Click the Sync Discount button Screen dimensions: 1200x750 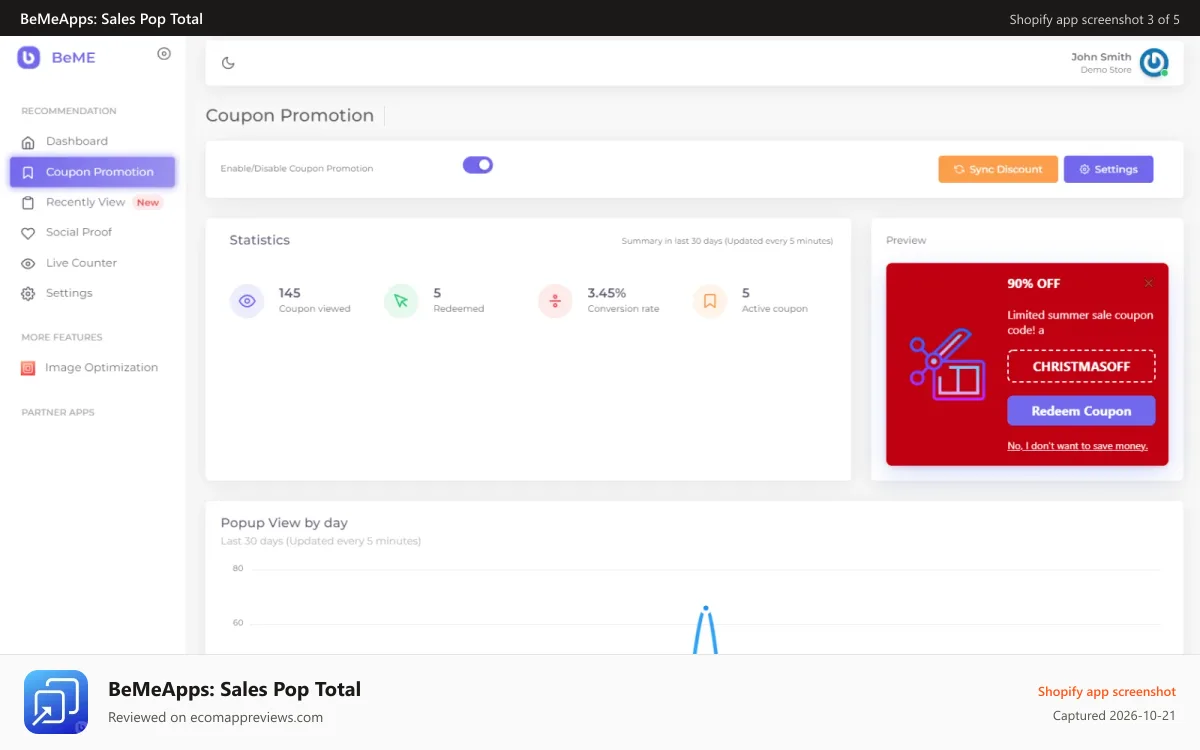pos(998,169)
